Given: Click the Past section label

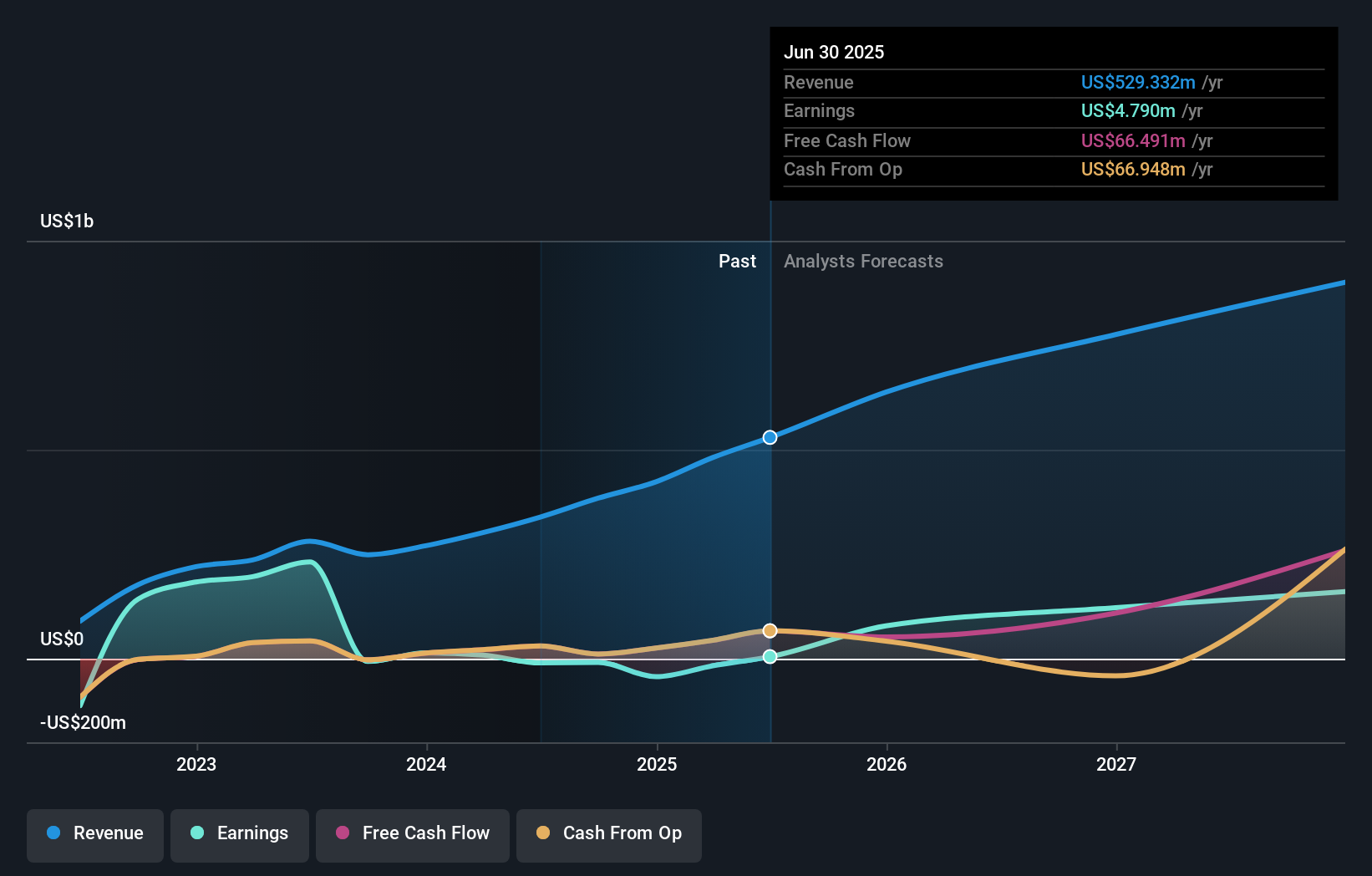Looking at the screenshot, I should pos(737,262).
